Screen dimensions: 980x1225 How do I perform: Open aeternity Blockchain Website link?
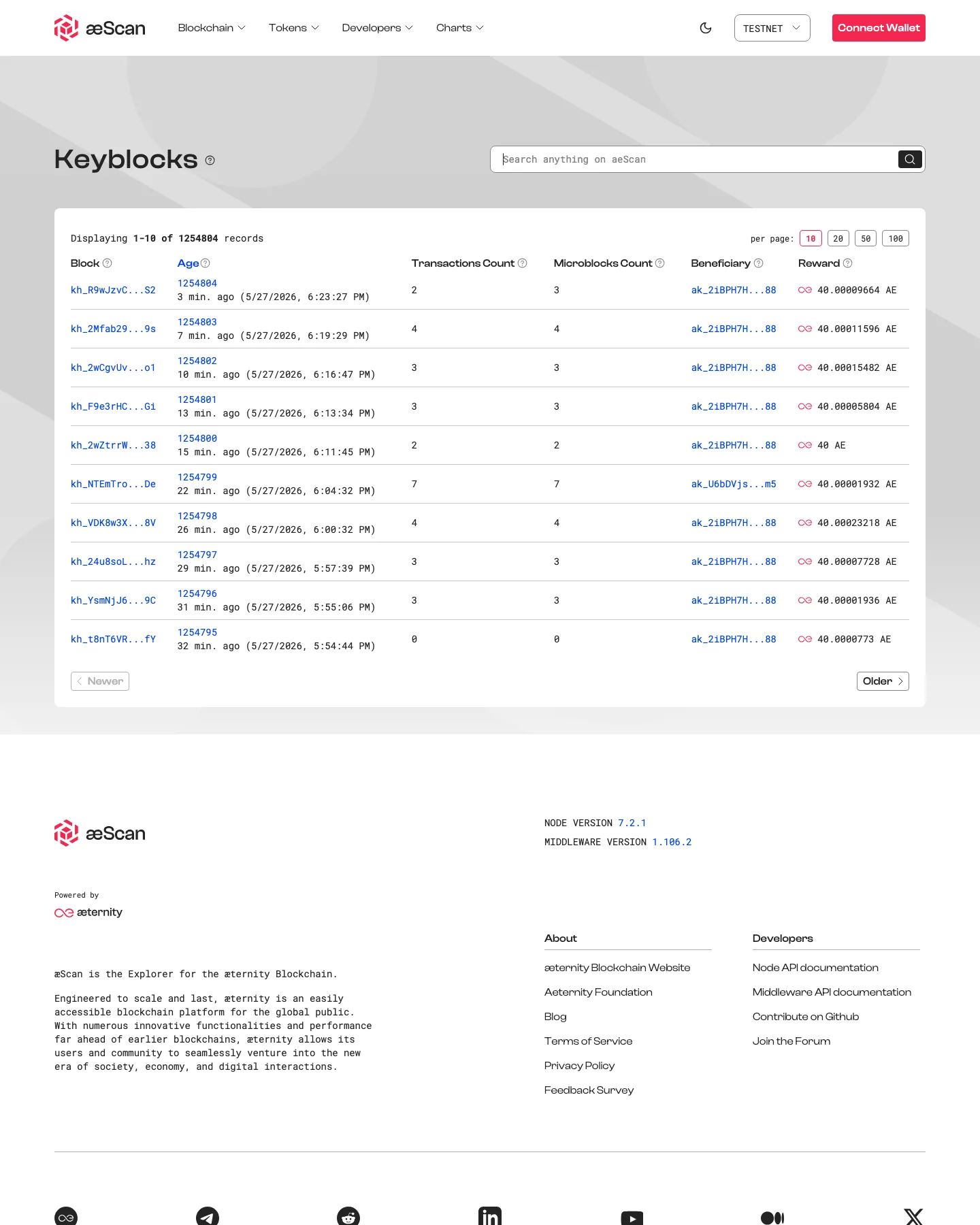pyautogui.click(x=617, y=968)
